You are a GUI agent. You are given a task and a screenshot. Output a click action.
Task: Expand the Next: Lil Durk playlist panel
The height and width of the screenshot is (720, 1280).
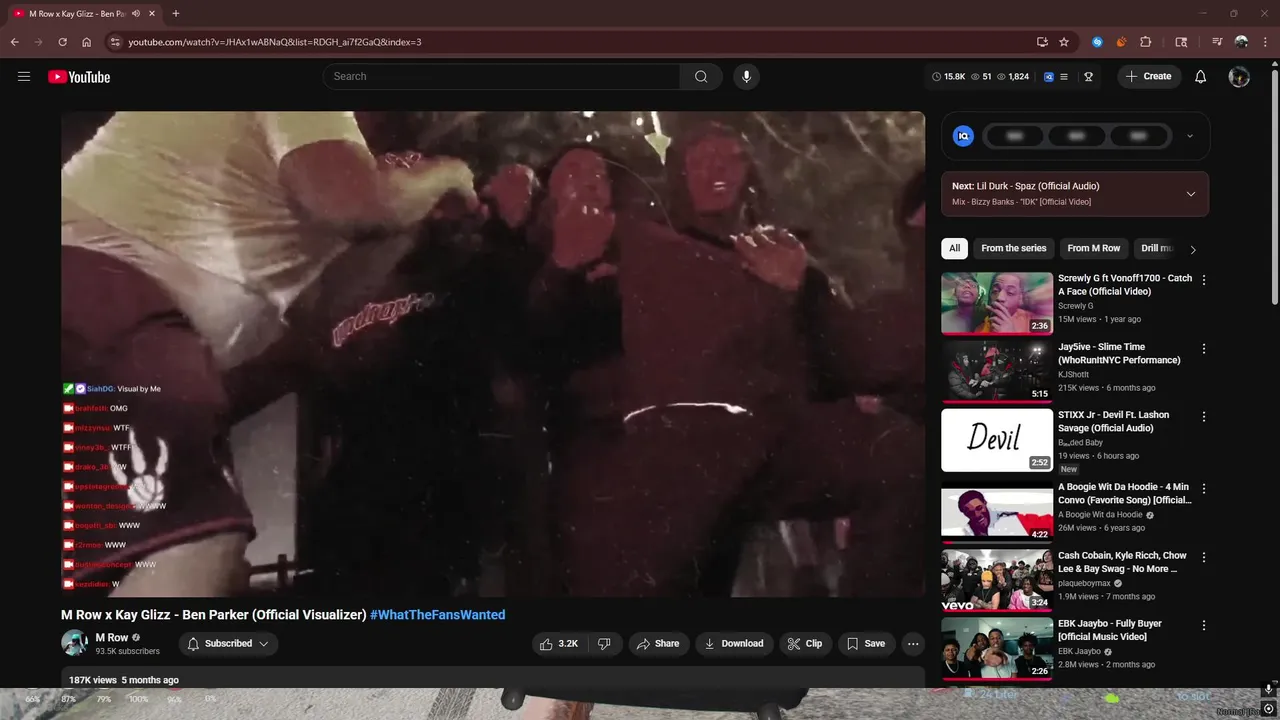pyautogui.click(x=1190, y=194)
